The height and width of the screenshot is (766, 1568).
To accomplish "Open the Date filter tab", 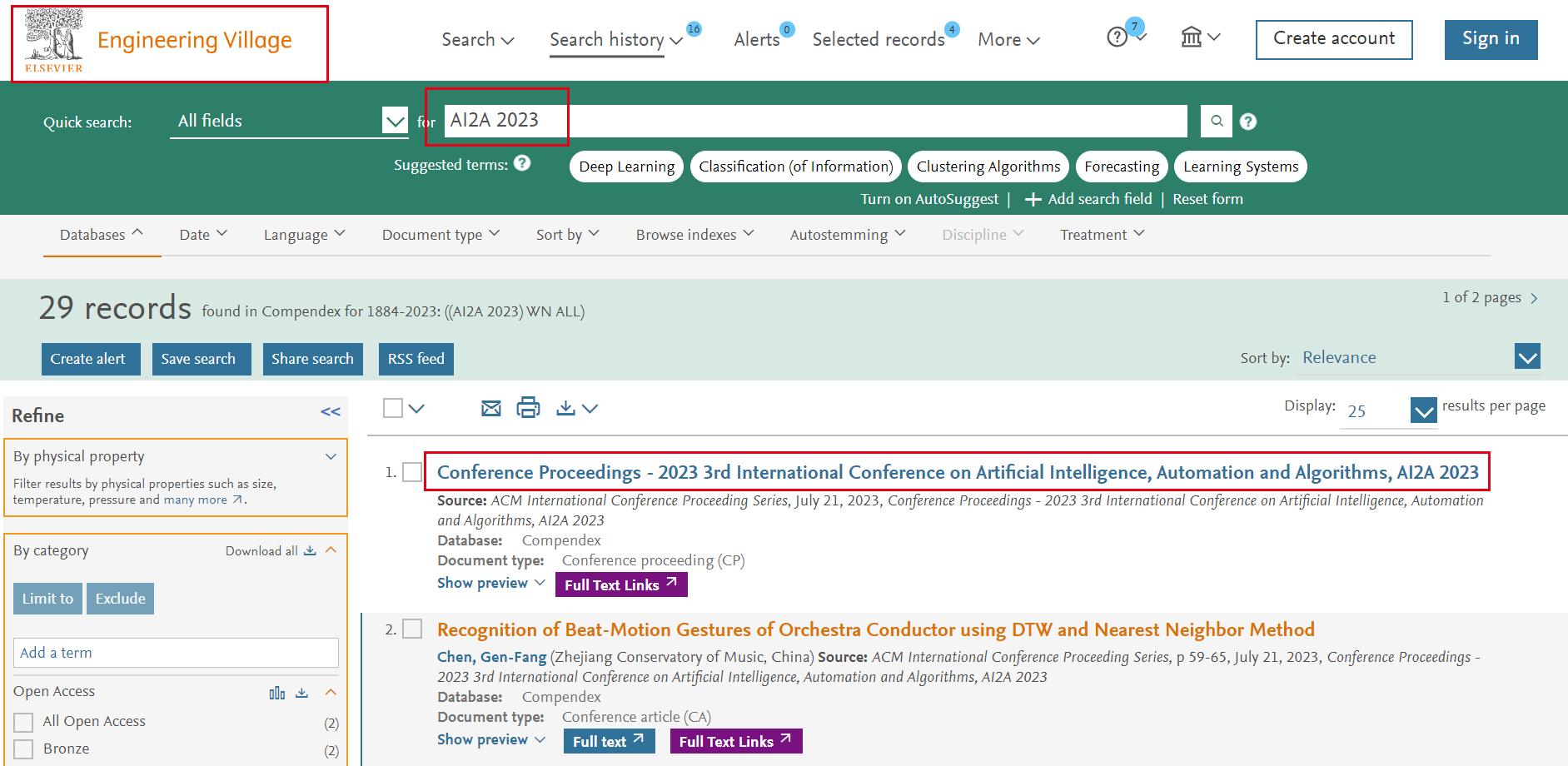I will tap(203, 235).
